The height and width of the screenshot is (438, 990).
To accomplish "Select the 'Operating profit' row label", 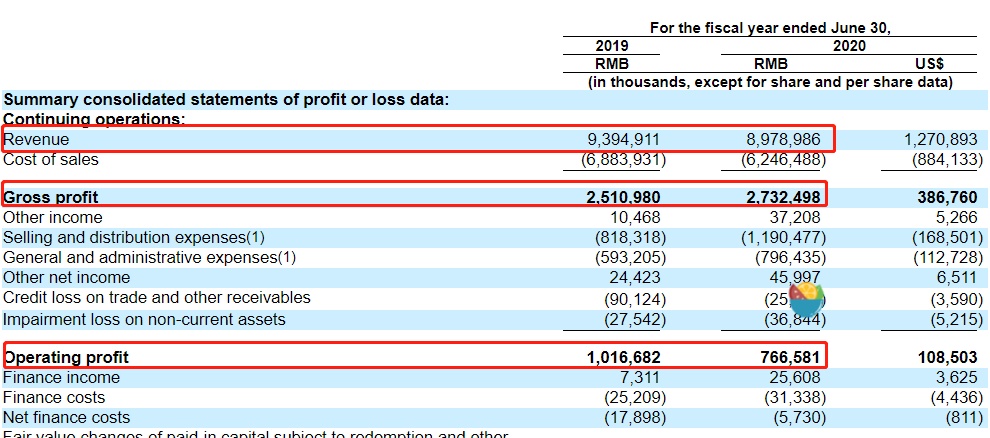I will click(66, 358).
